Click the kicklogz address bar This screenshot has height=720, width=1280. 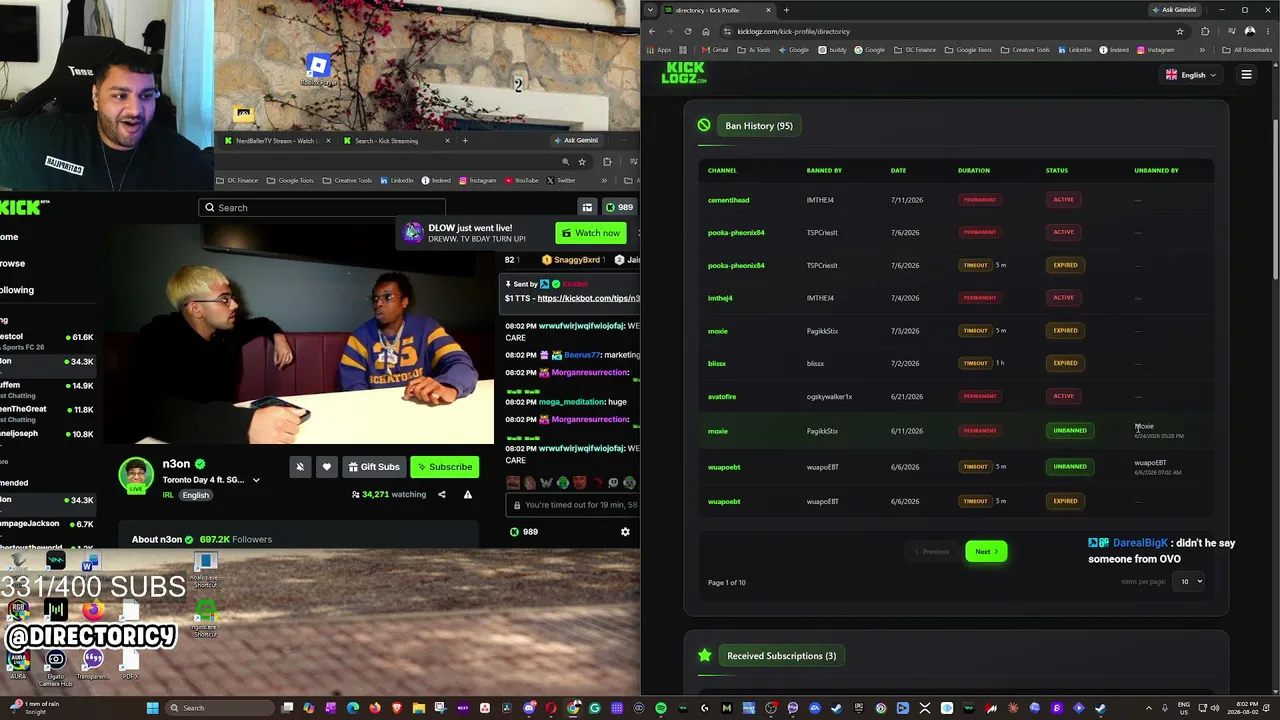[x=950, y=31]
